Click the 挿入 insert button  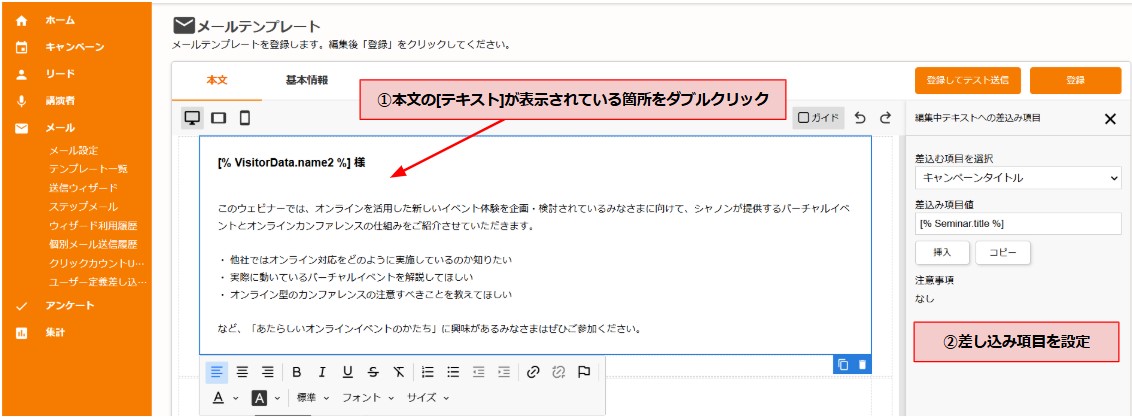pos(942,253)
